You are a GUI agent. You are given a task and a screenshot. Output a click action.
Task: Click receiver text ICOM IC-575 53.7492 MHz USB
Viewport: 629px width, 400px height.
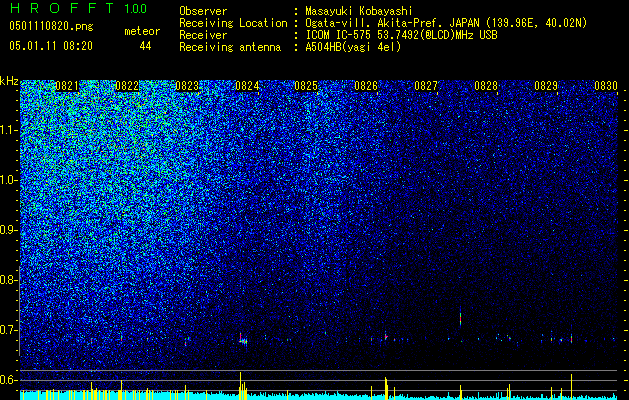coord(401,35)
